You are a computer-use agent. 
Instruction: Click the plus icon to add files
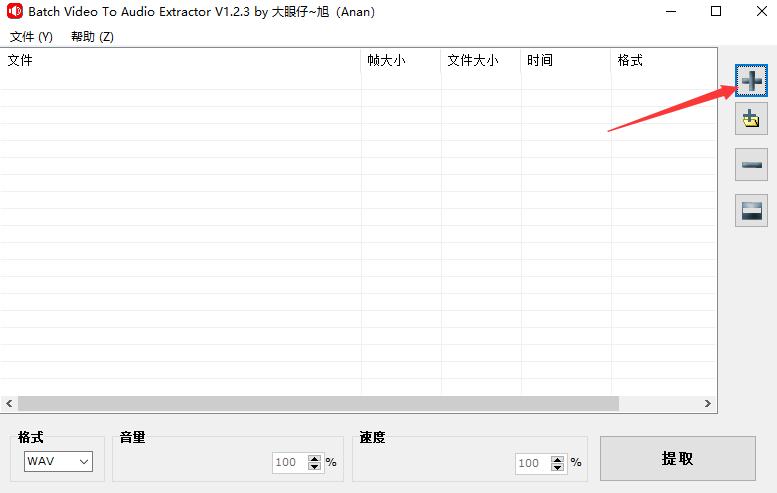click(751, 80)
